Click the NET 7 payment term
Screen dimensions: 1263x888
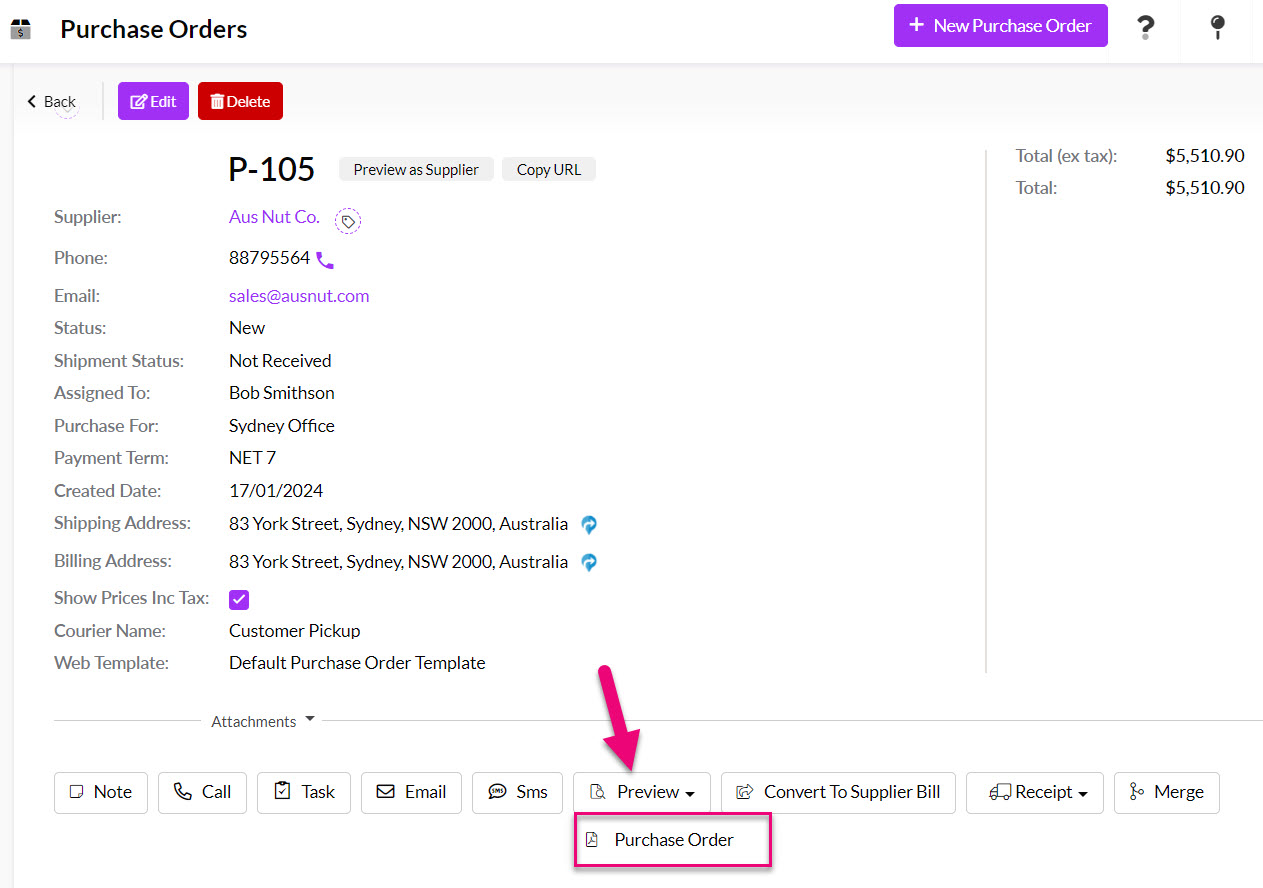pyautogui.click(x=252, y=458)
